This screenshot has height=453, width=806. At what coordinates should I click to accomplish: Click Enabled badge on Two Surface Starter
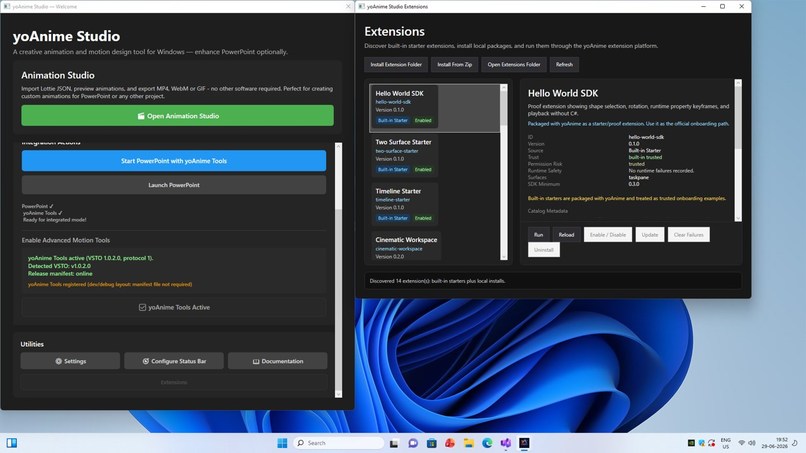point(423,169)
